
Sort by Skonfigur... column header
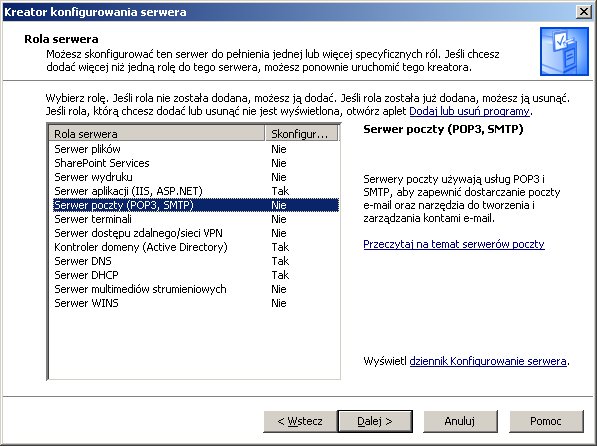tap(301, 134)
